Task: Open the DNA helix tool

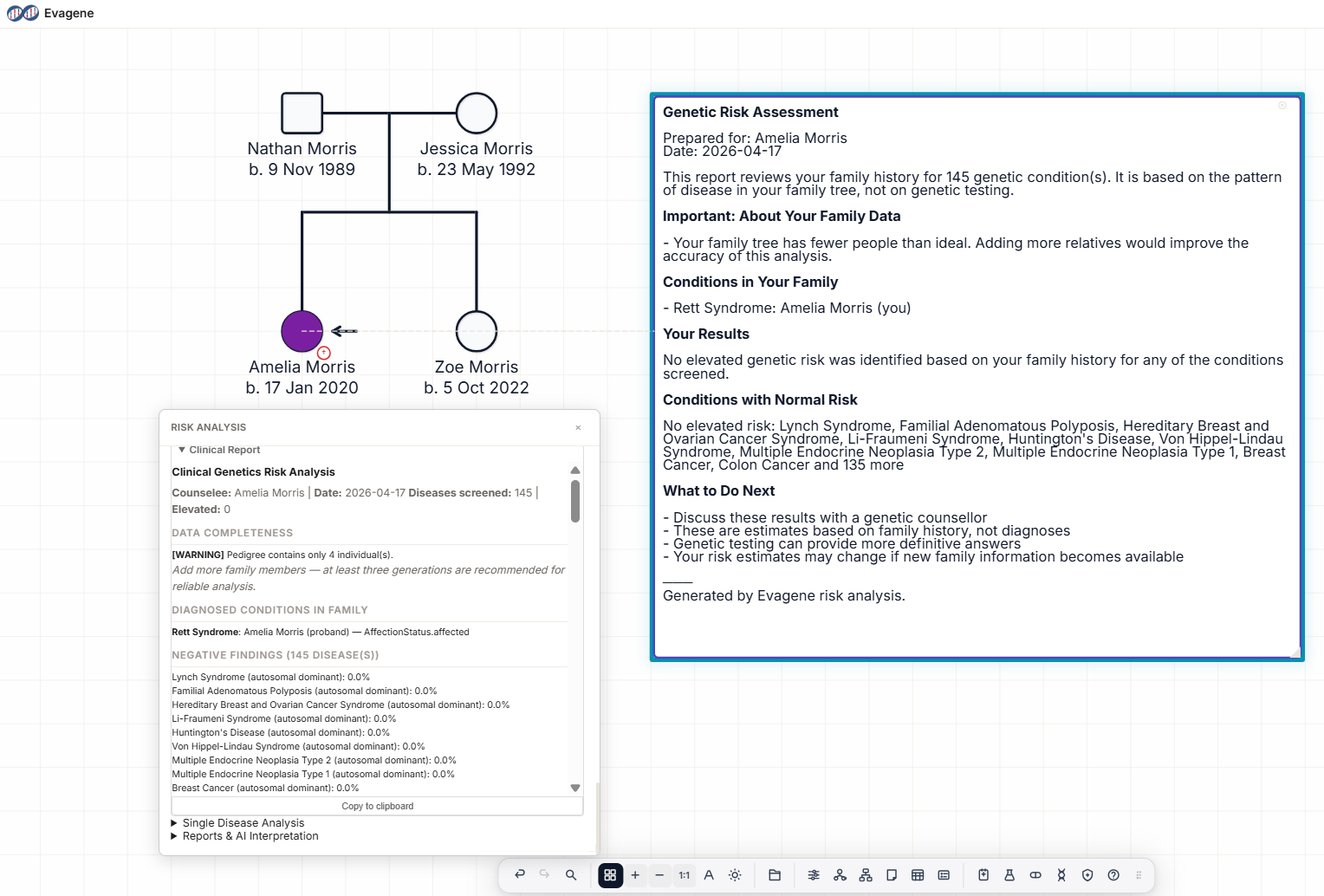Action: (x=1061, y=875)
